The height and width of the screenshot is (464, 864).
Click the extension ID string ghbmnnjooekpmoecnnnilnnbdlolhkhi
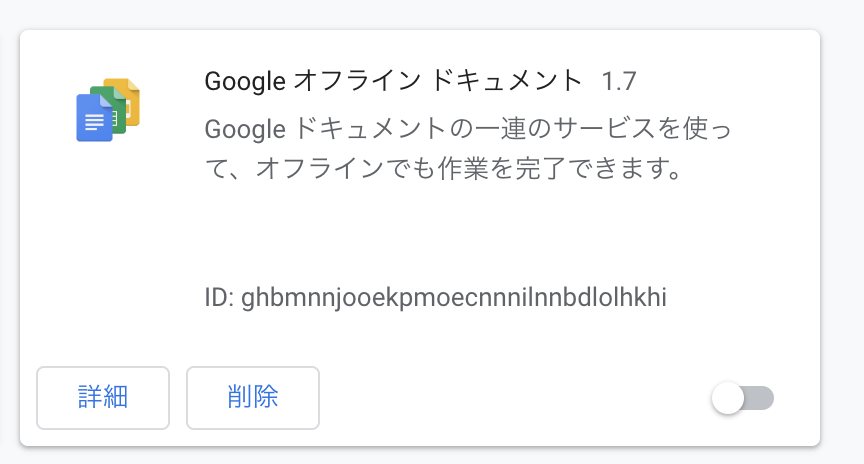point(454,298)
